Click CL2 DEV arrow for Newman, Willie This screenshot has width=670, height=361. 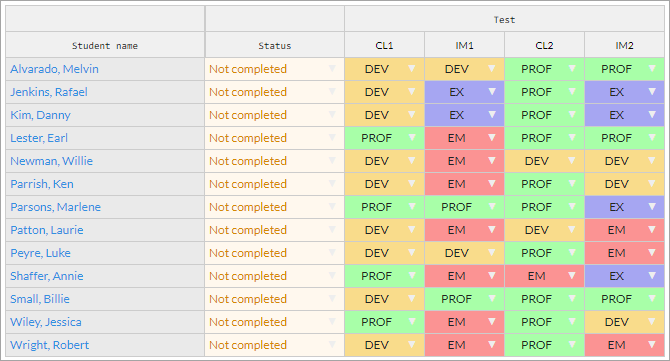click(572, 161)
